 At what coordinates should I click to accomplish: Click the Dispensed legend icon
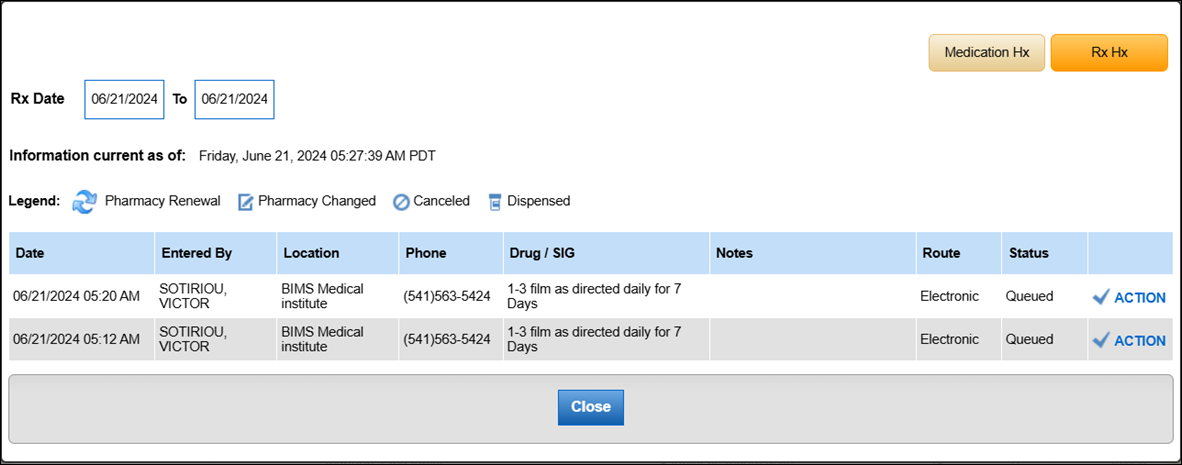(x=494, y=202)
